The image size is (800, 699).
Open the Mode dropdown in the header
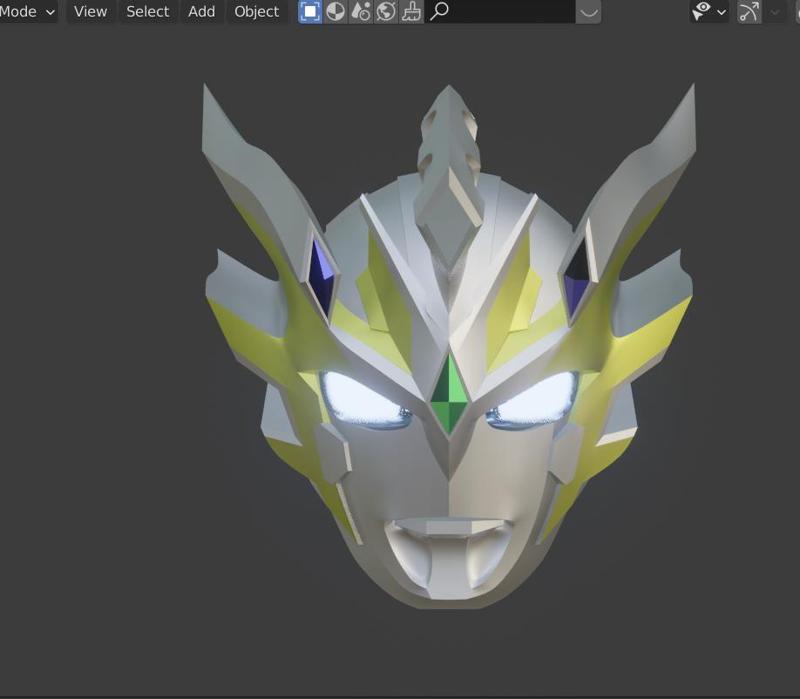click(28, 12)
